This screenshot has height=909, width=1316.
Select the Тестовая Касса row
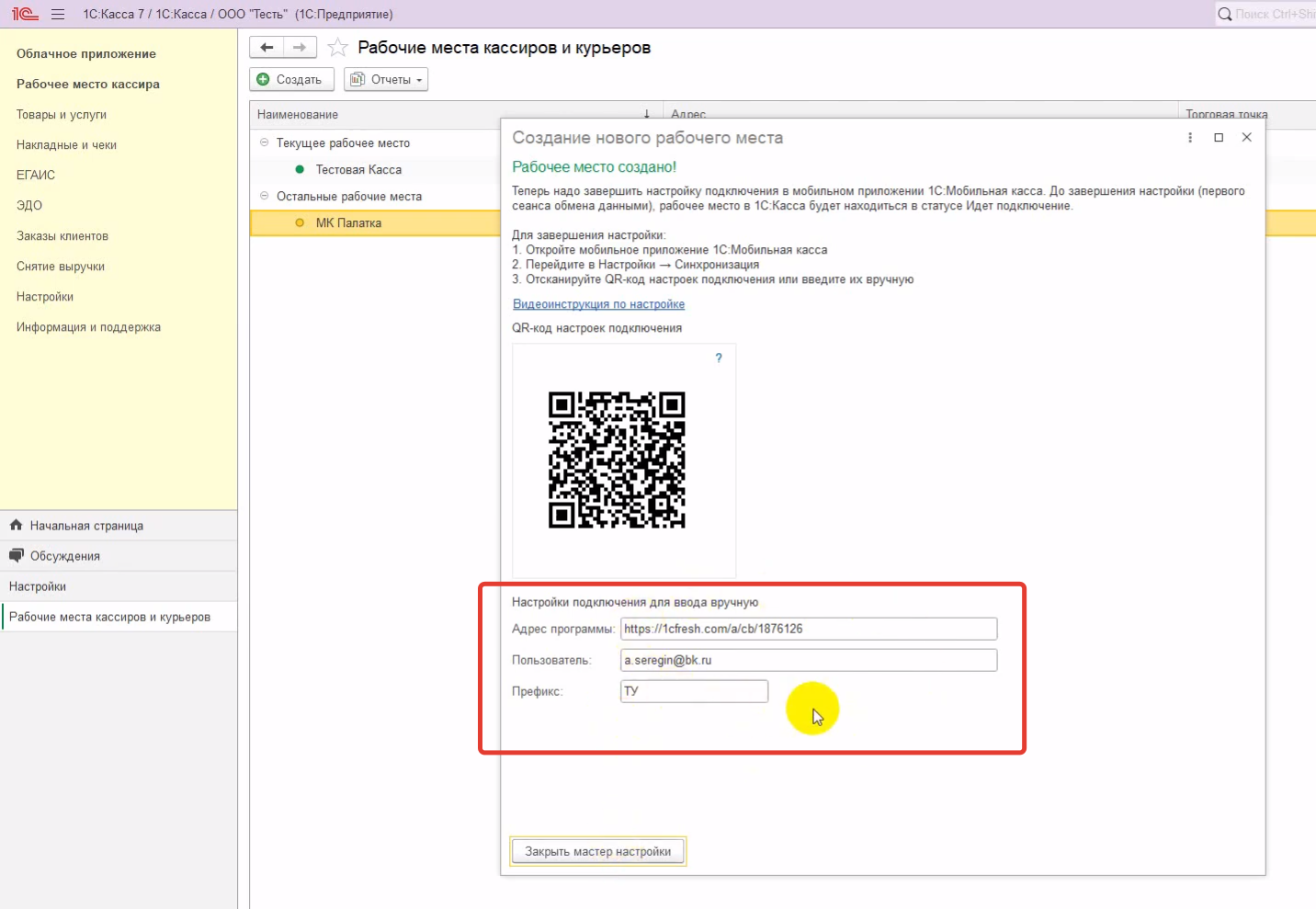(375, 169)
